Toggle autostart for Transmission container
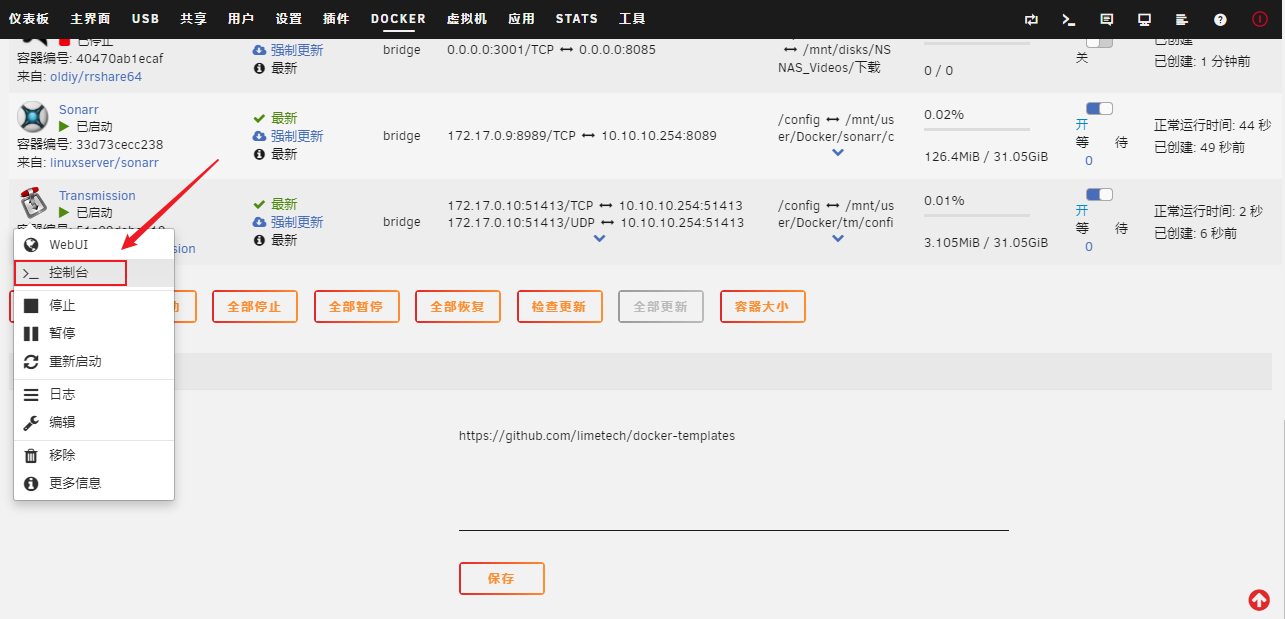This screenshot has height=619, width=1285. (1098, 194)
